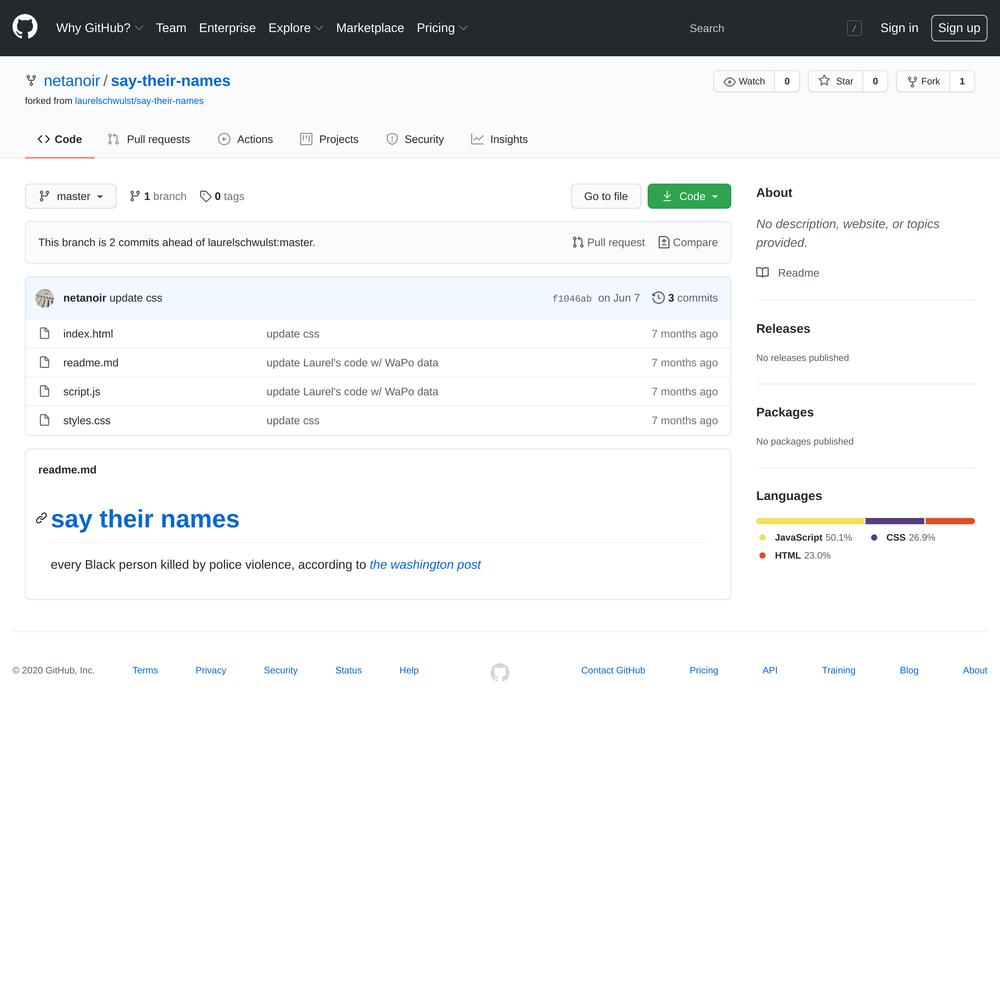Switch to the Security tab

click(415, 139)
